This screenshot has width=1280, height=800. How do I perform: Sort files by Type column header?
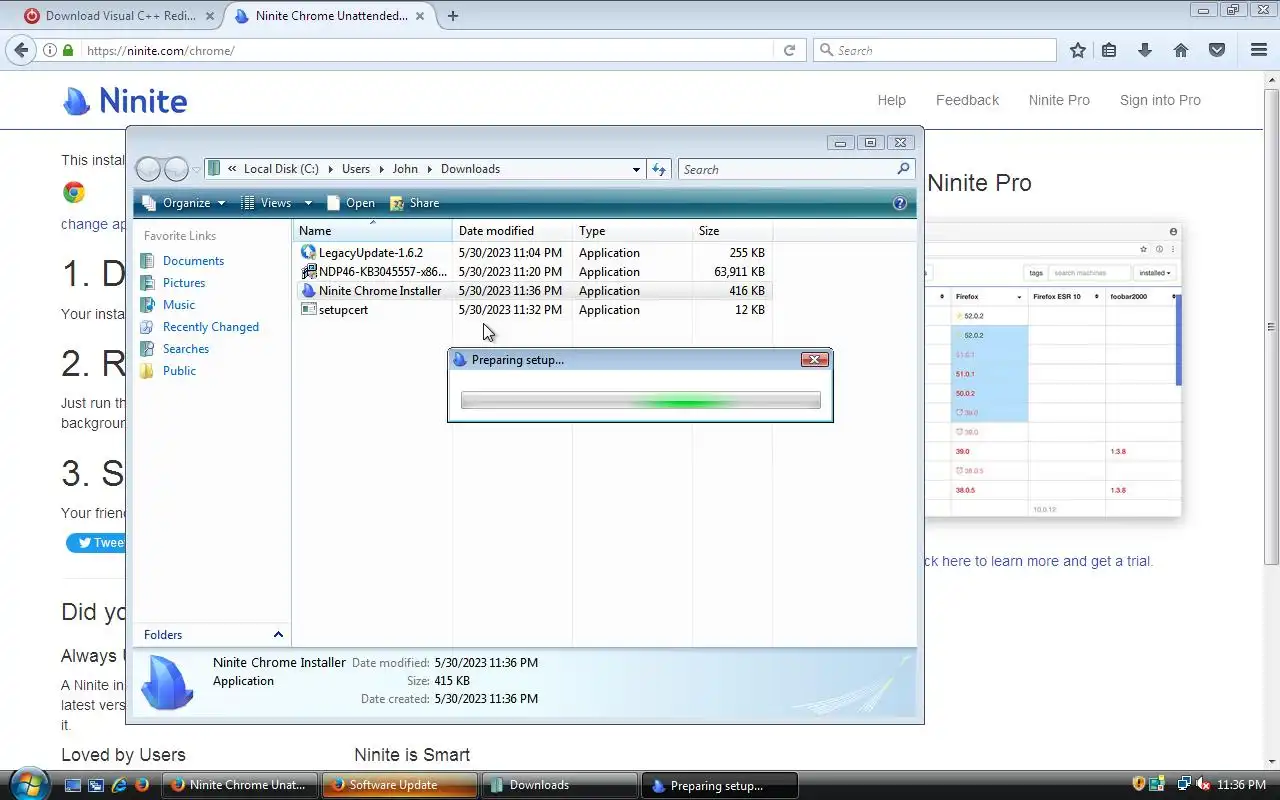(x=632, y=231)
